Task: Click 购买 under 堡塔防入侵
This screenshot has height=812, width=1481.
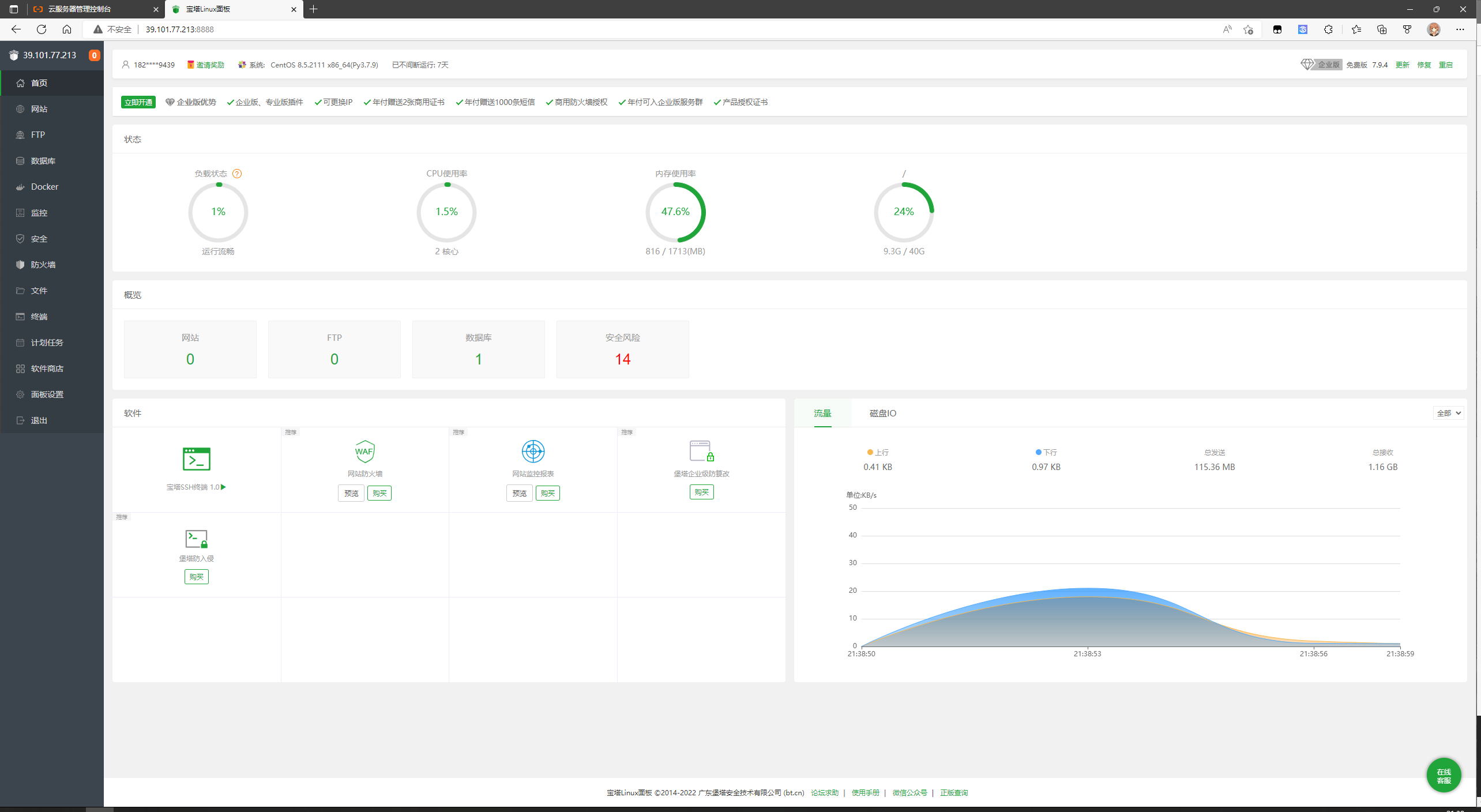Action: (x=197, y=577)
